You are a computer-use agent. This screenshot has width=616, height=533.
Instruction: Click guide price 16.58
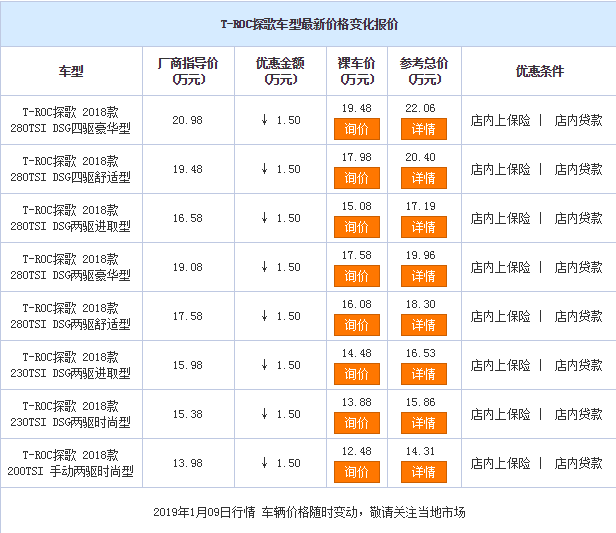coord(187,218)
